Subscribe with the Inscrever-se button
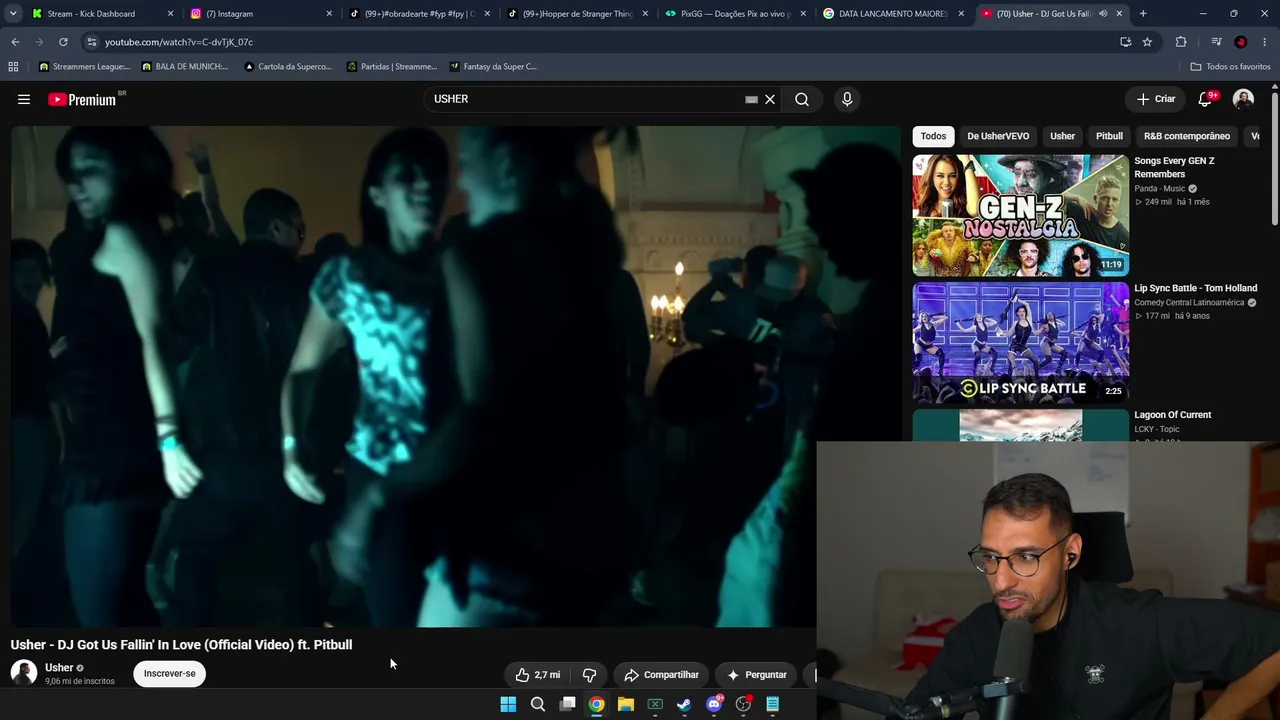 tap(170, 674)
